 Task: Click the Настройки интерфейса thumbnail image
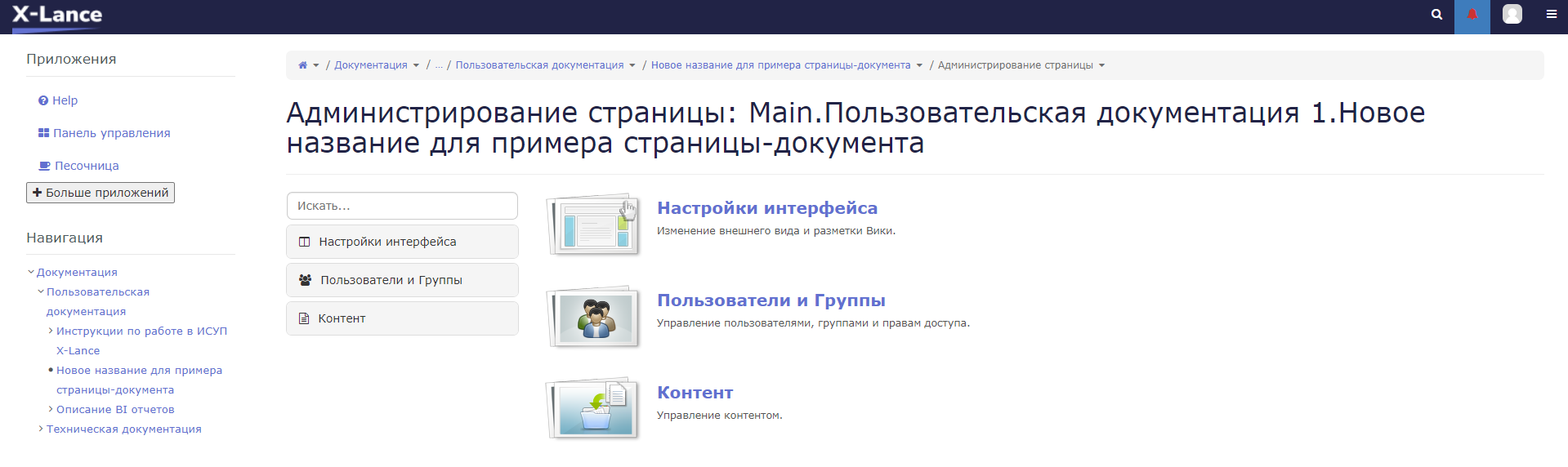coord(594,226)
